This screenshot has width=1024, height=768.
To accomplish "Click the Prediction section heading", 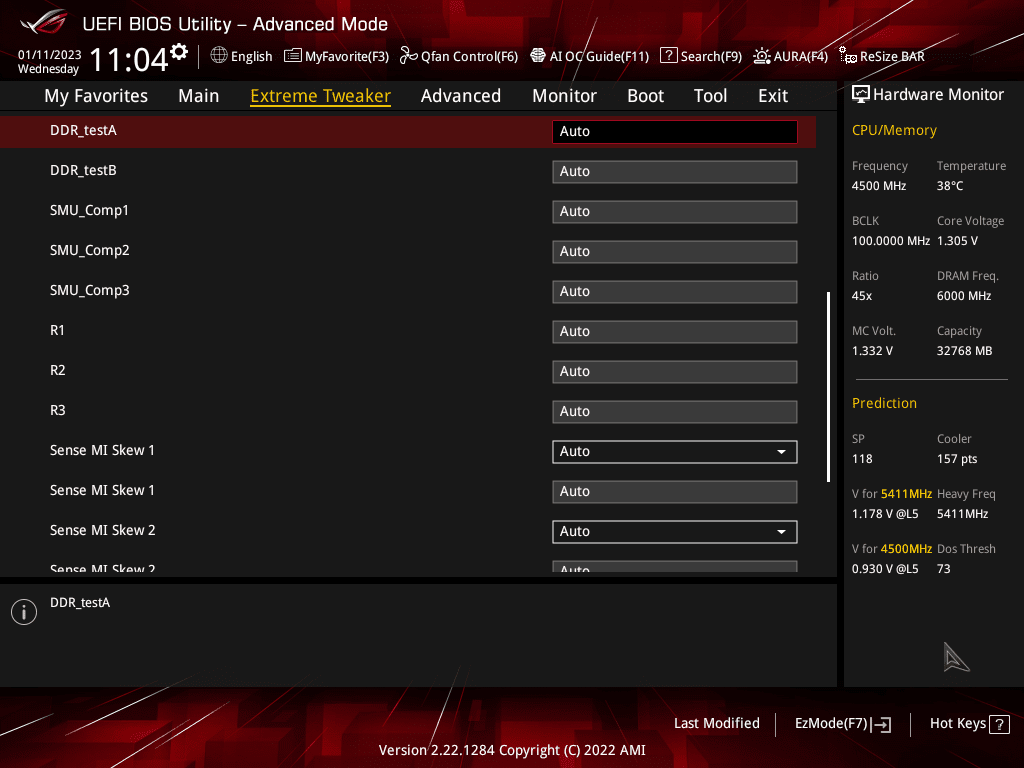I will coord(884,403).
